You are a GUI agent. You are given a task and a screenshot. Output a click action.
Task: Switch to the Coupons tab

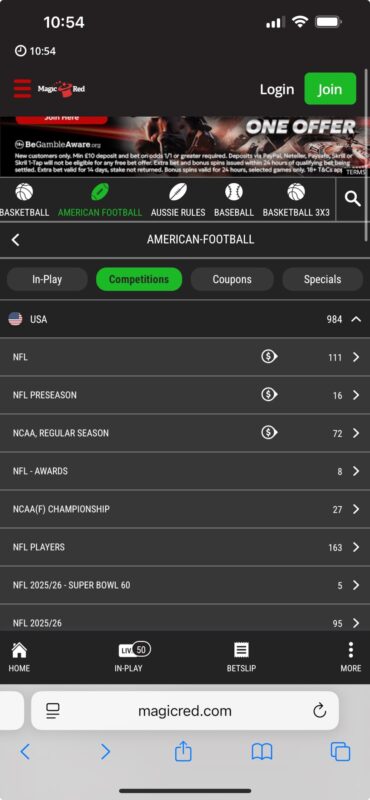point(232,279)
